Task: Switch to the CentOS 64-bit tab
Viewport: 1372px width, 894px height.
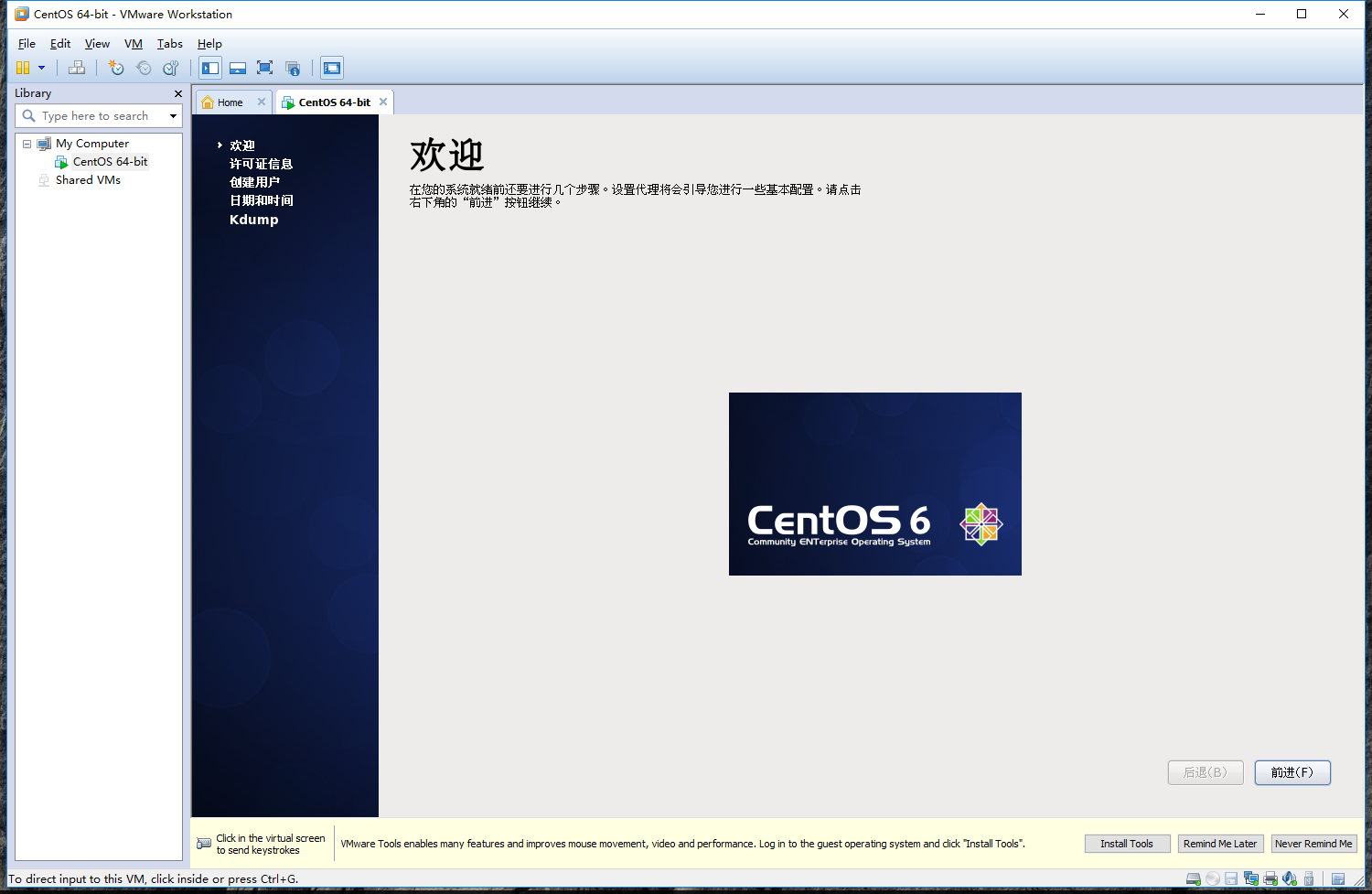Action: click(x=334, y=102)
